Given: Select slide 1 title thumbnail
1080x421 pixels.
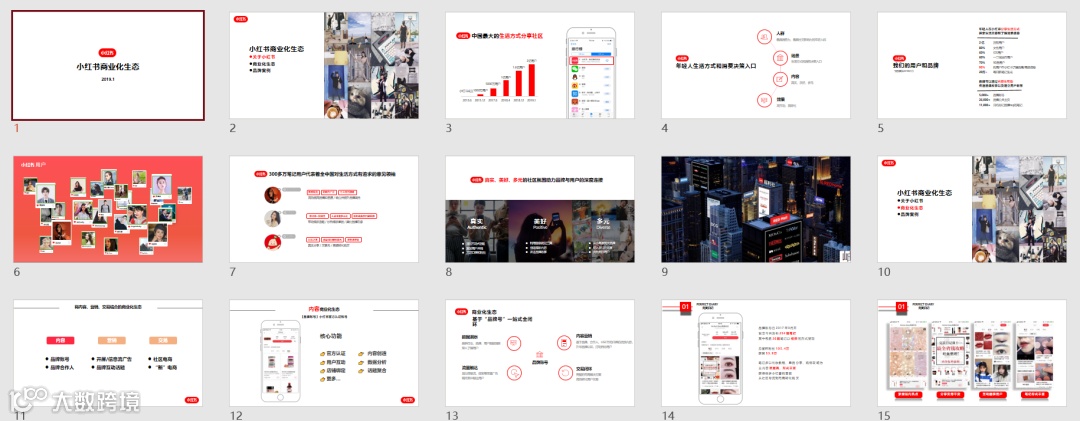Looking at the screenshot, I should coord(108,65).
